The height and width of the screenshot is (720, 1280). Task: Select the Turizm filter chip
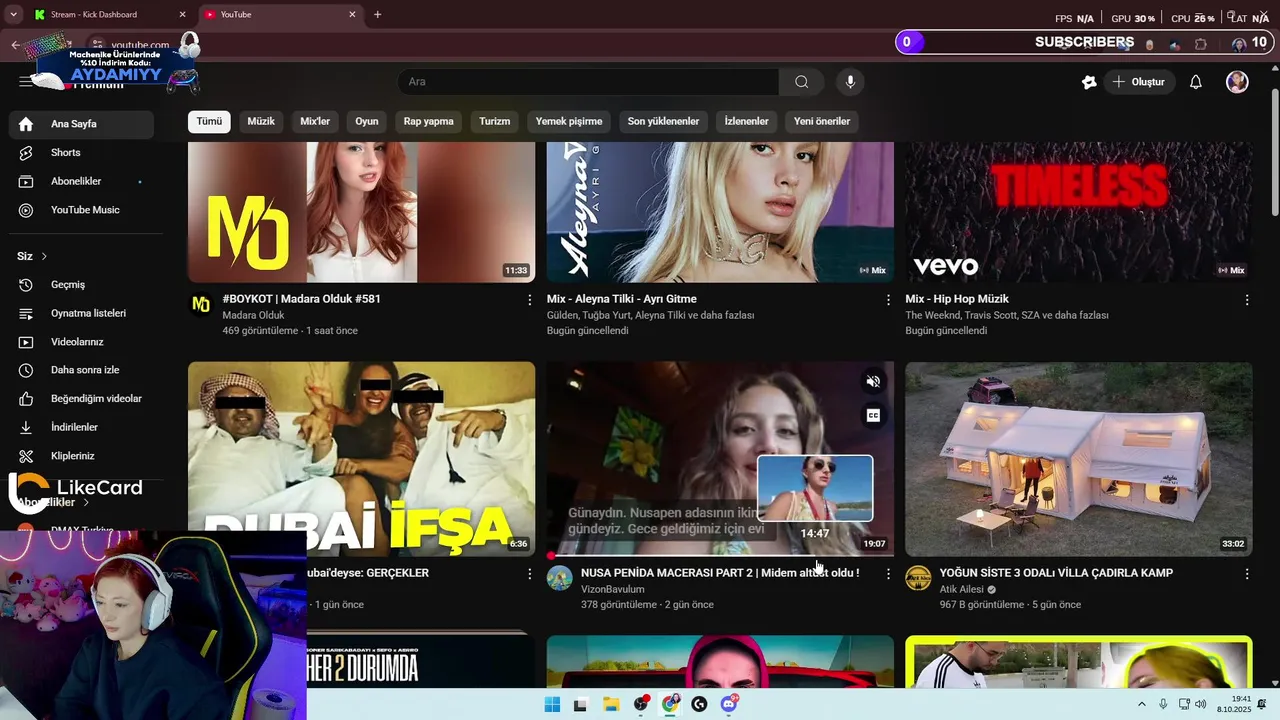pos(494,122)
